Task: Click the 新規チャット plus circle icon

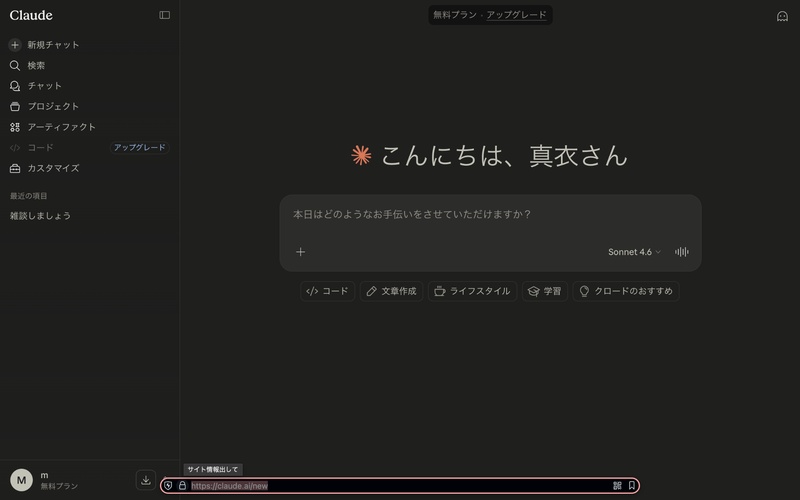Action: [15, 45]
